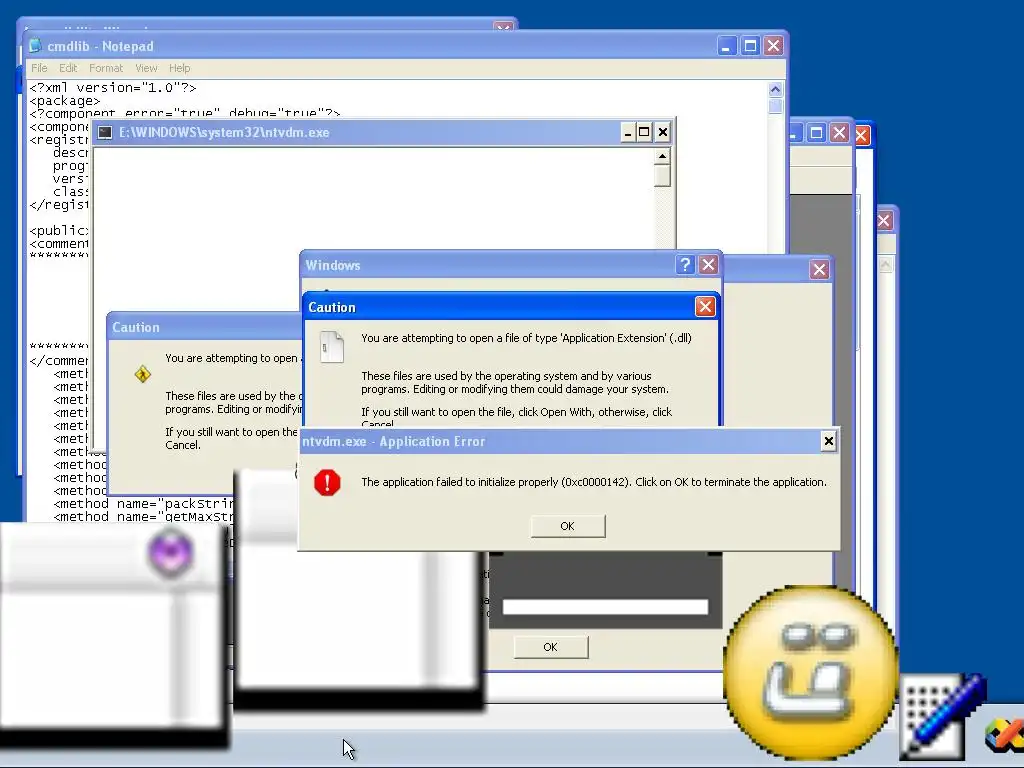
Task: Close the ntvdm.exe console window
Action: (x=662, y=133)
